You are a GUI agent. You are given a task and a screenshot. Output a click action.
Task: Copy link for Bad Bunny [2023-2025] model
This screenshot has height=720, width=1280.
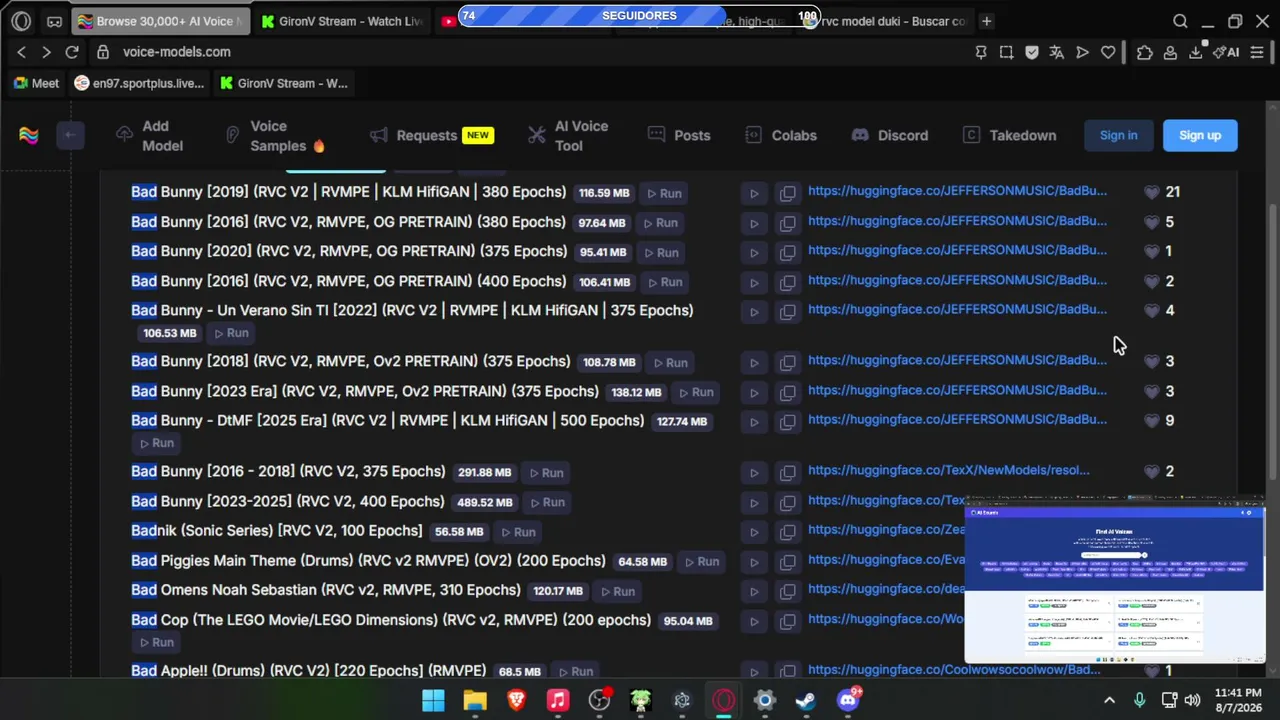(788, 502)
